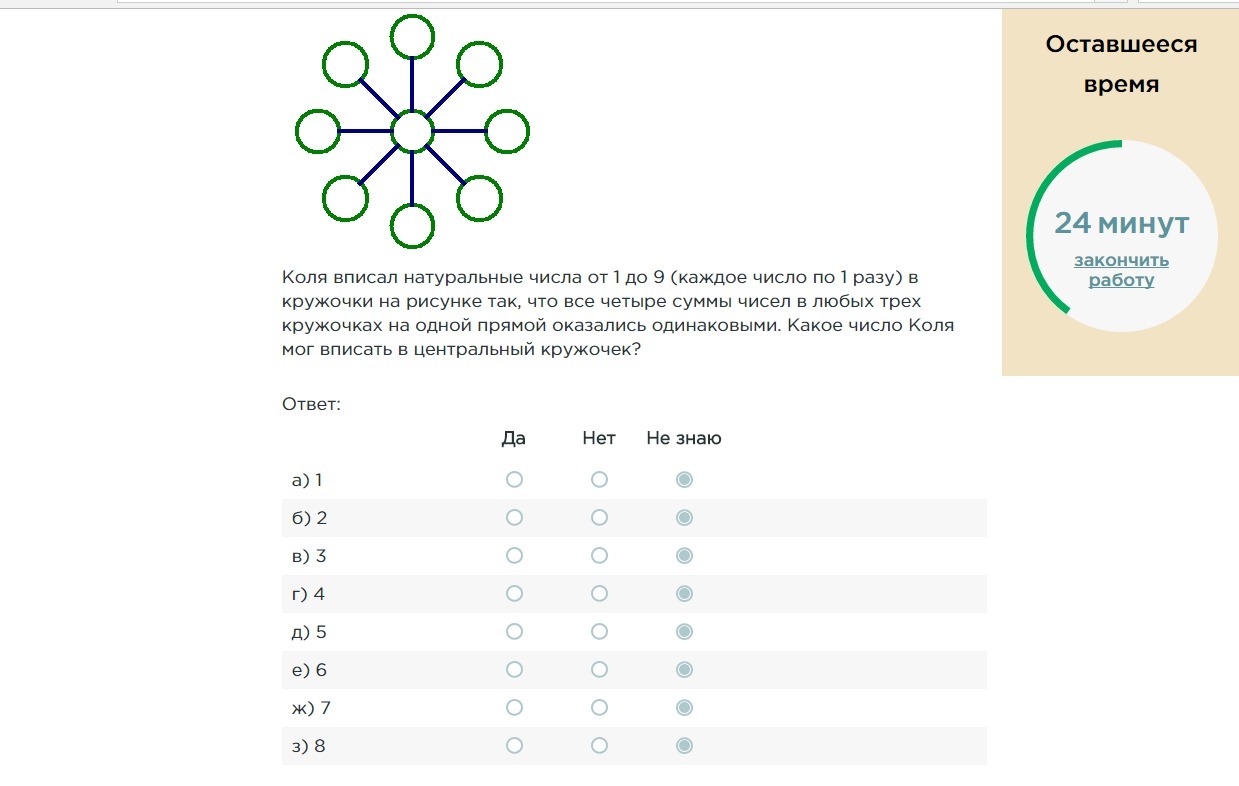
Task: Choose "Да" for answer в) 3
Action: (x=514, y=556)
